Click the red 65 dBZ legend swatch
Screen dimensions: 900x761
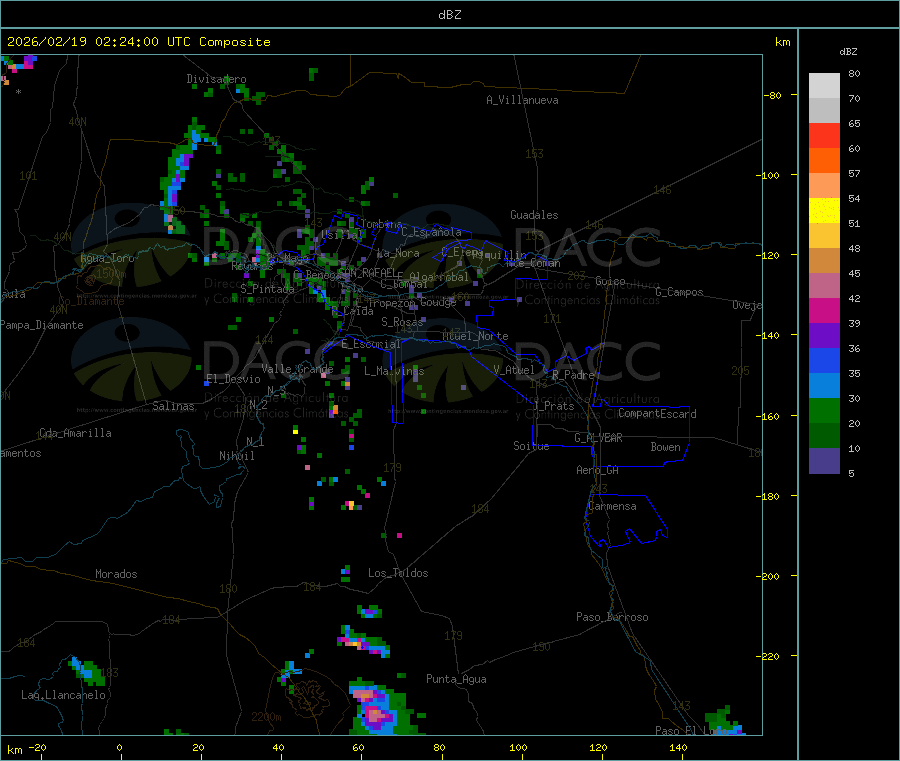(x=824, y=135)
